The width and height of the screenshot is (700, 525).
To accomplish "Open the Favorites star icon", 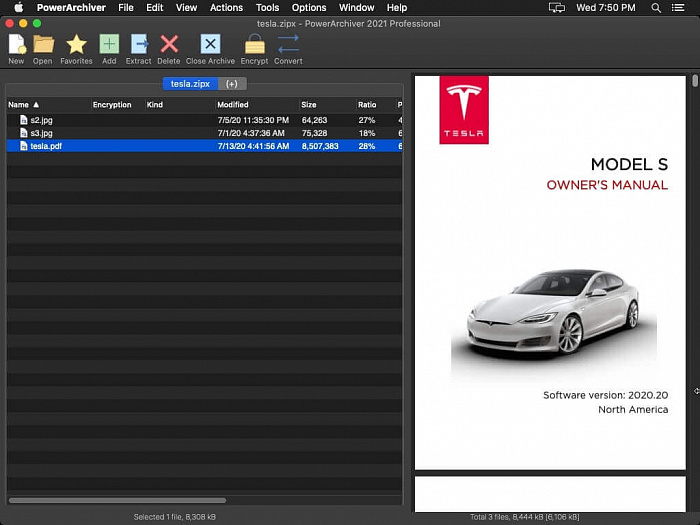I will pos(76,44).
